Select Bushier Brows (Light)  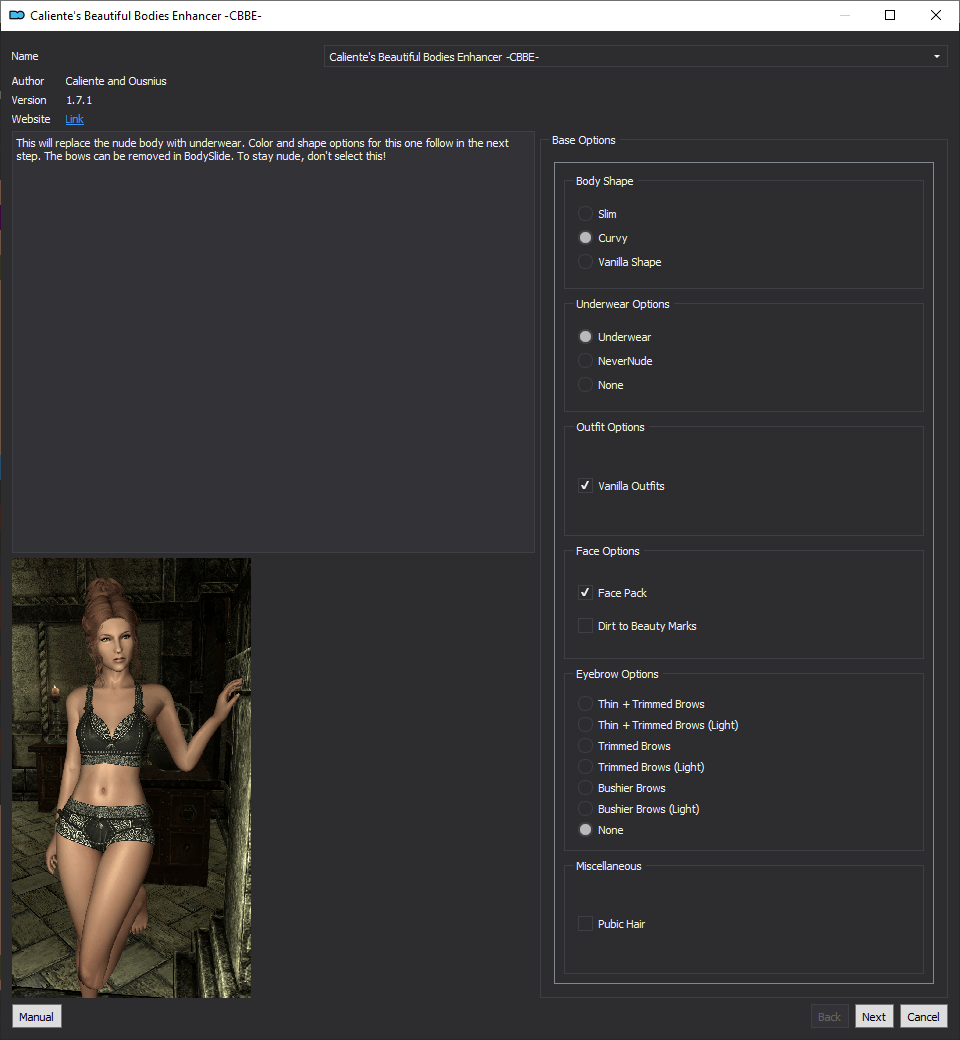click(x=639, y=809)
